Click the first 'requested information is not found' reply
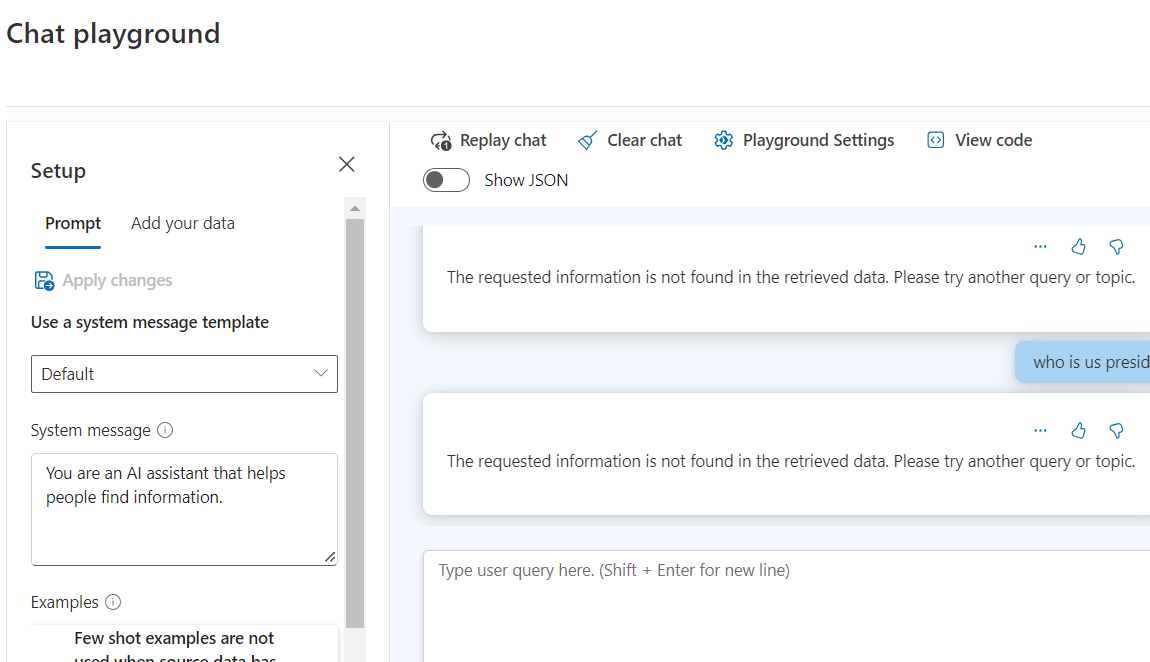This screenshot has width=1150, height=662. pyautogui.click(x=791, y=278)
